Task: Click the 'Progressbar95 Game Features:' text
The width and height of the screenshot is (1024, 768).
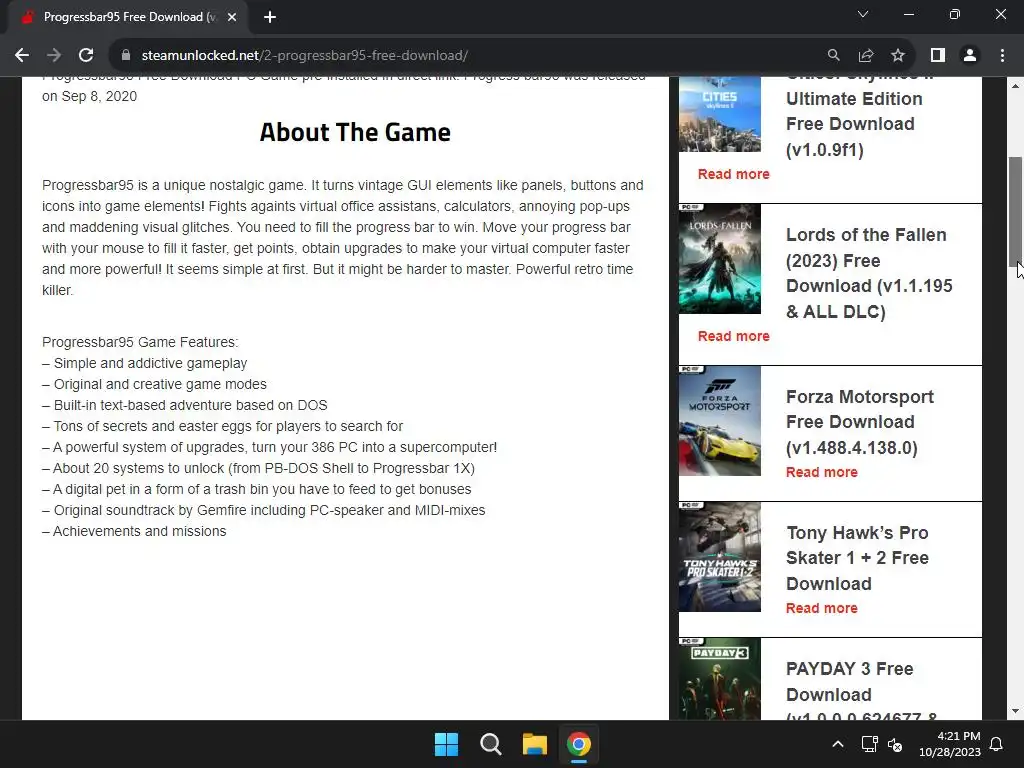Action: [140, 342]
